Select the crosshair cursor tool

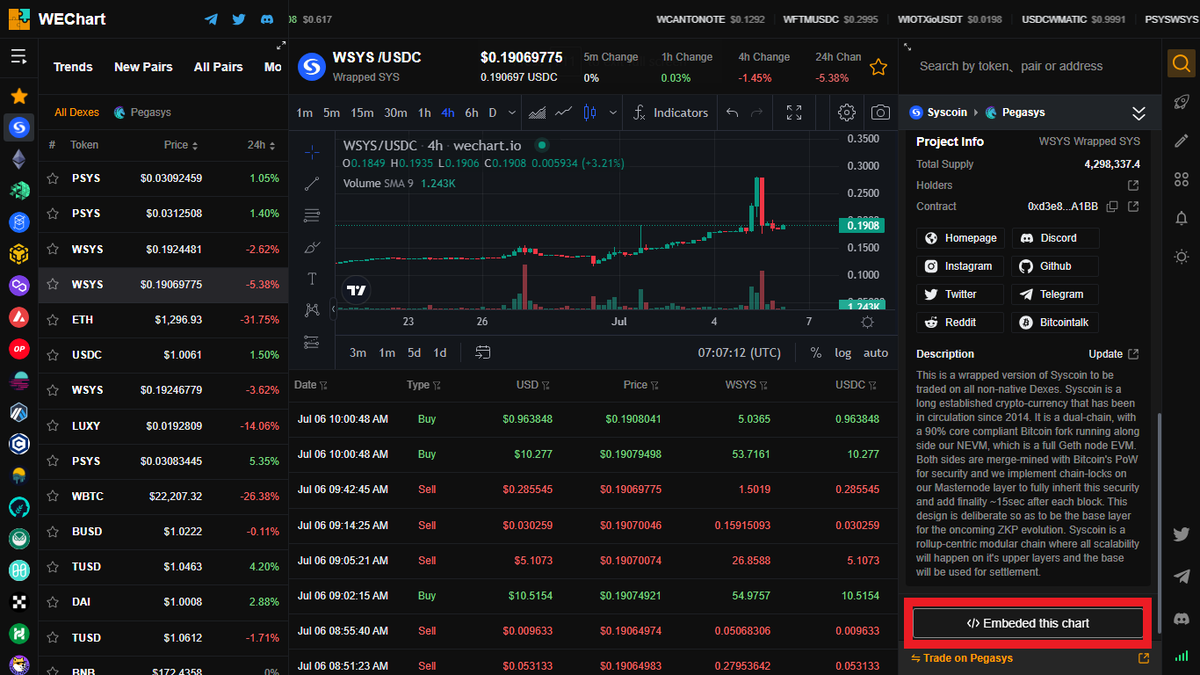312,152
